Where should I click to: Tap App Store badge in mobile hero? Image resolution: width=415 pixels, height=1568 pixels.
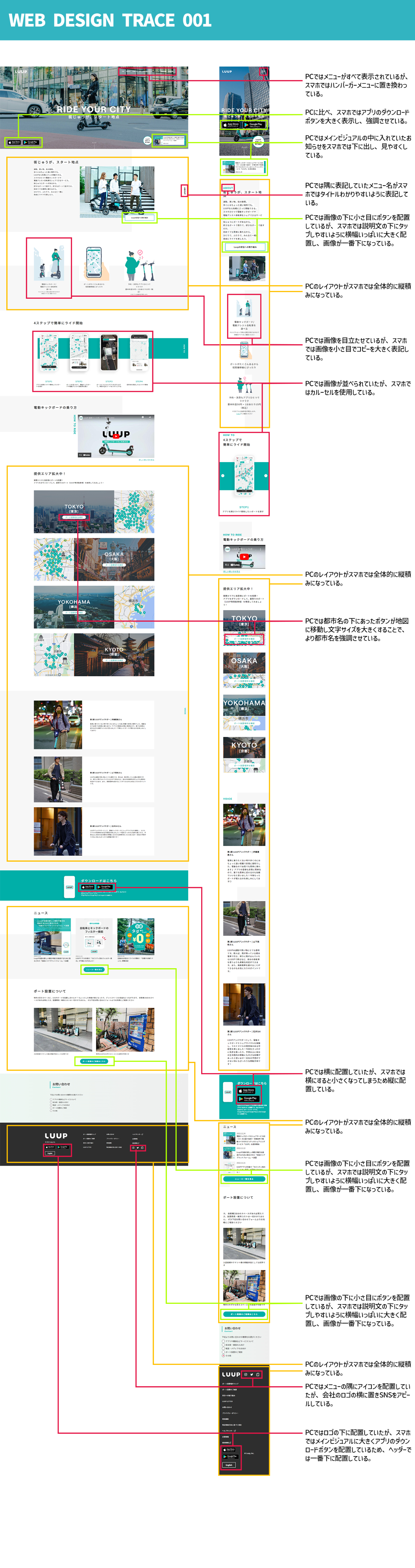[231, 124]
